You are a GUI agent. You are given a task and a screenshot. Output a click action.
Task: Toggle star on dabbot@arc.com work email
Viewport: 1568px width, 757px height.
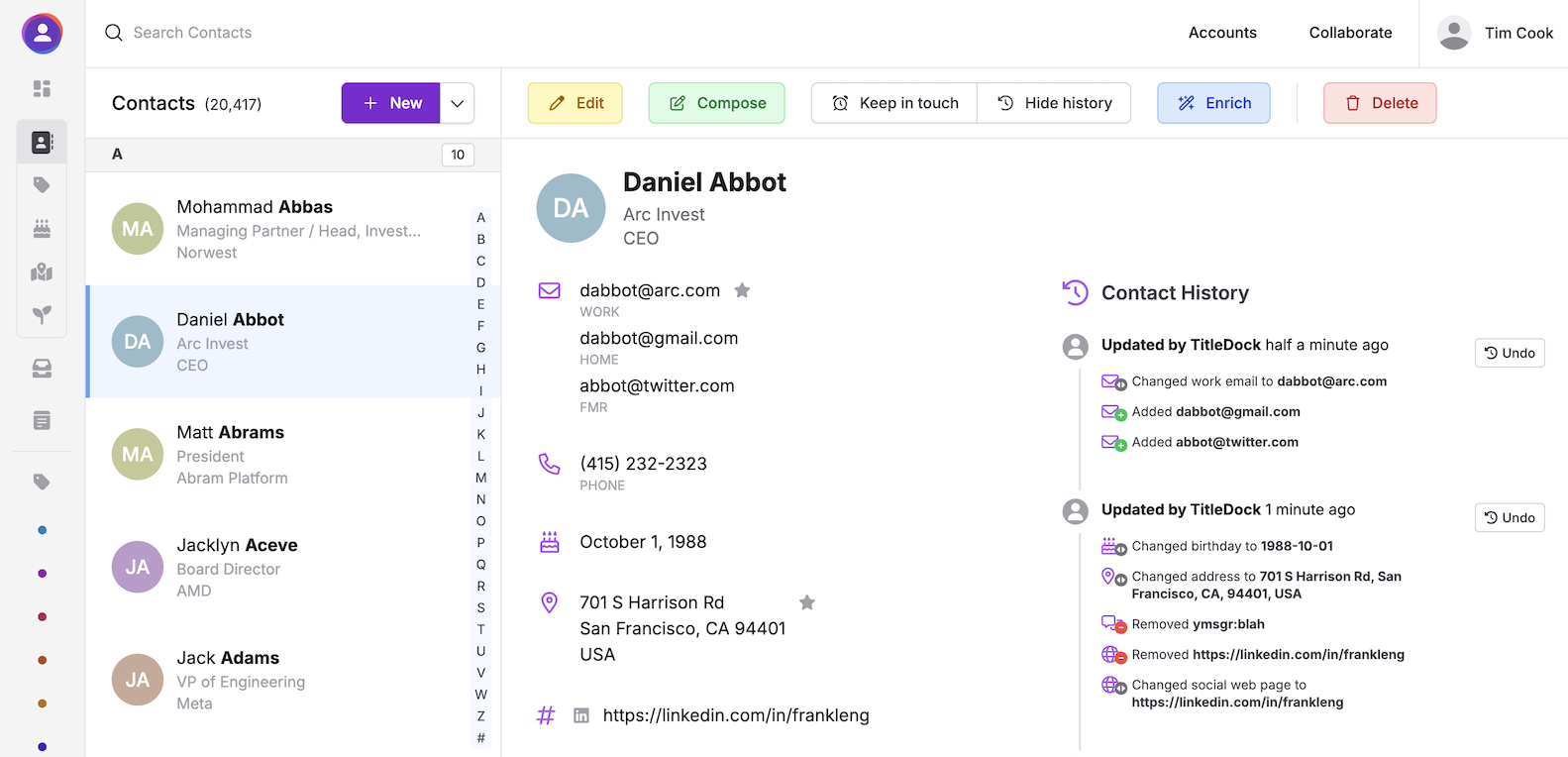[742, 290]
